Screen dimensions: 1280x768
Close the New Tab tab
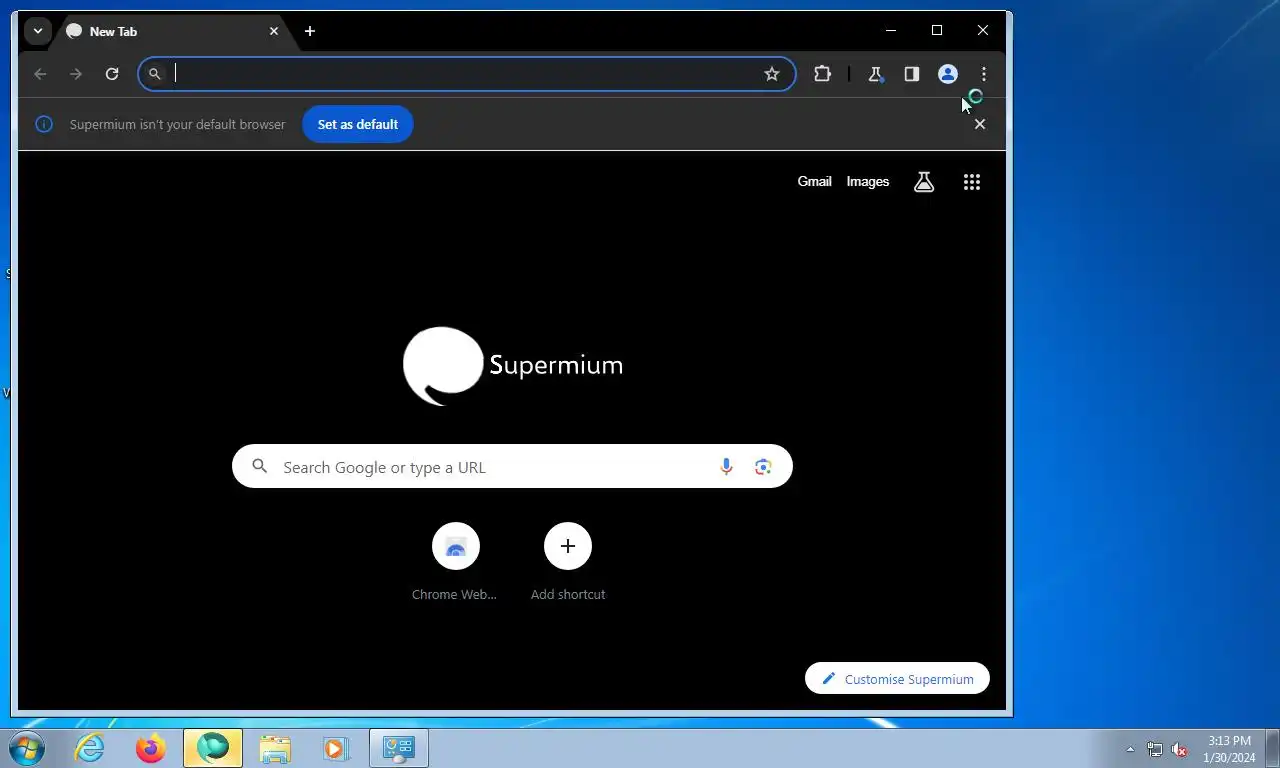[x=273, y=31]
